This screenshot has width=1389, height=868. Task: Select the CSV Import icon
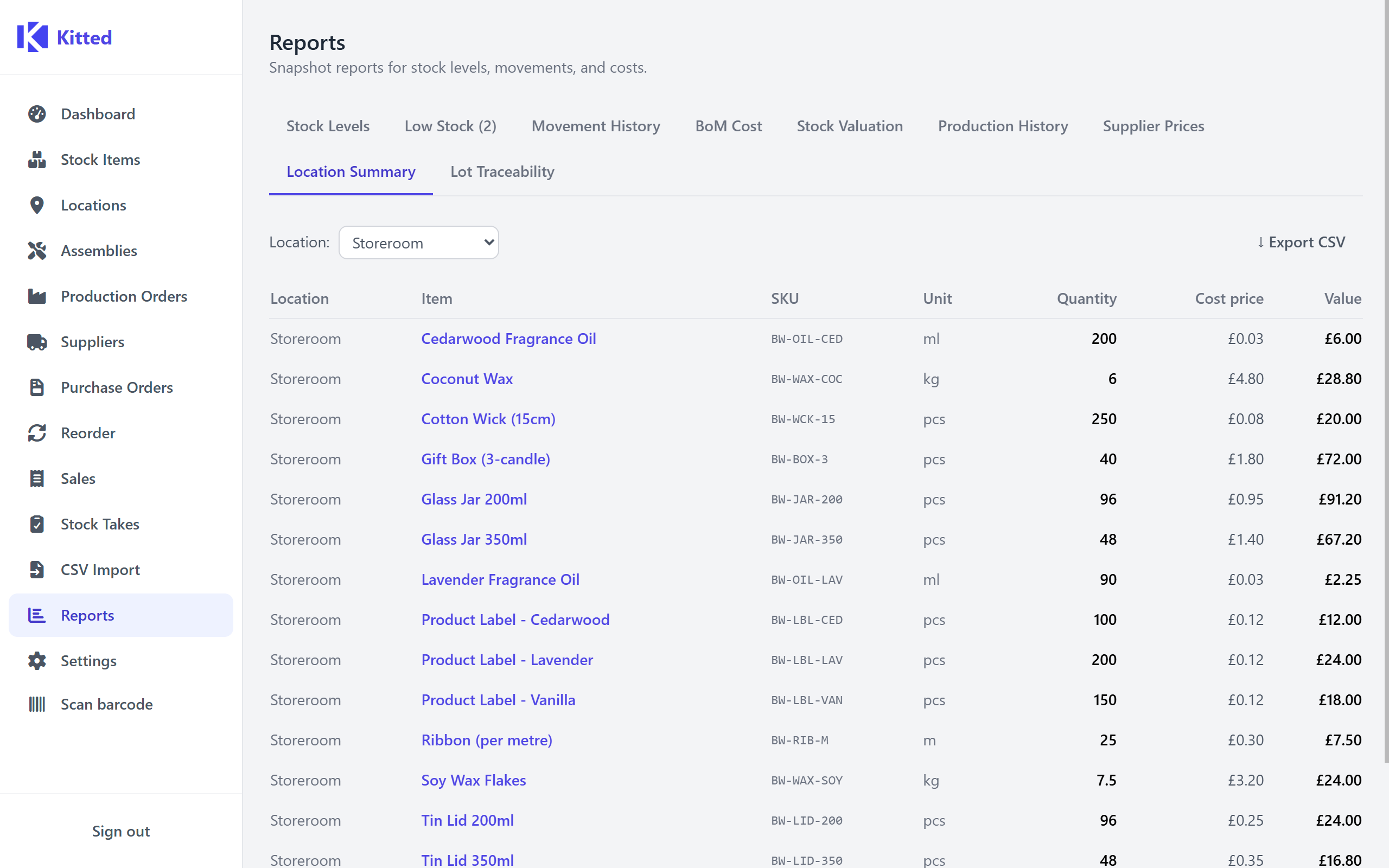click(x=37, y=570)
